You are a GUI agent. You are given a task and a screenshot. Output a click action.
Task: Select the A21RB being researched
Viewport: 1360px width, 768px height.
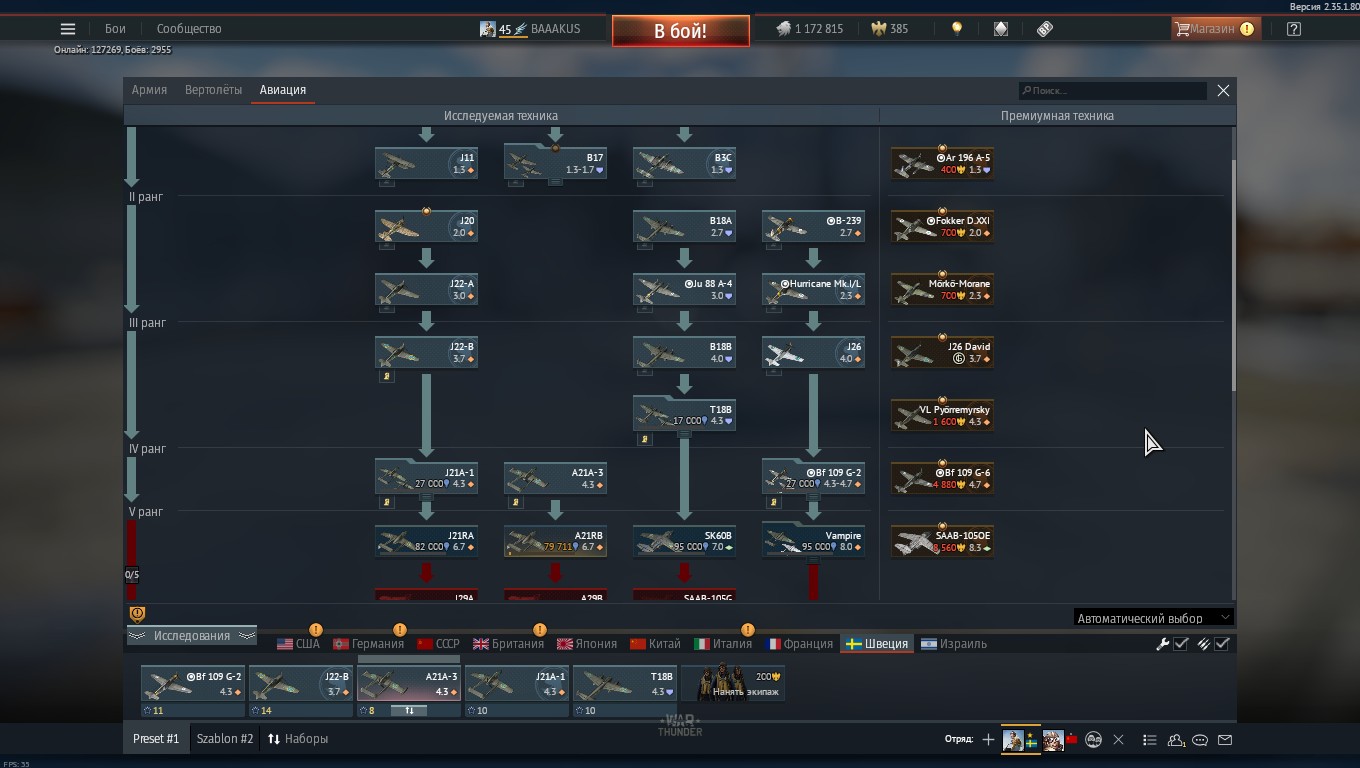[555, 541]
